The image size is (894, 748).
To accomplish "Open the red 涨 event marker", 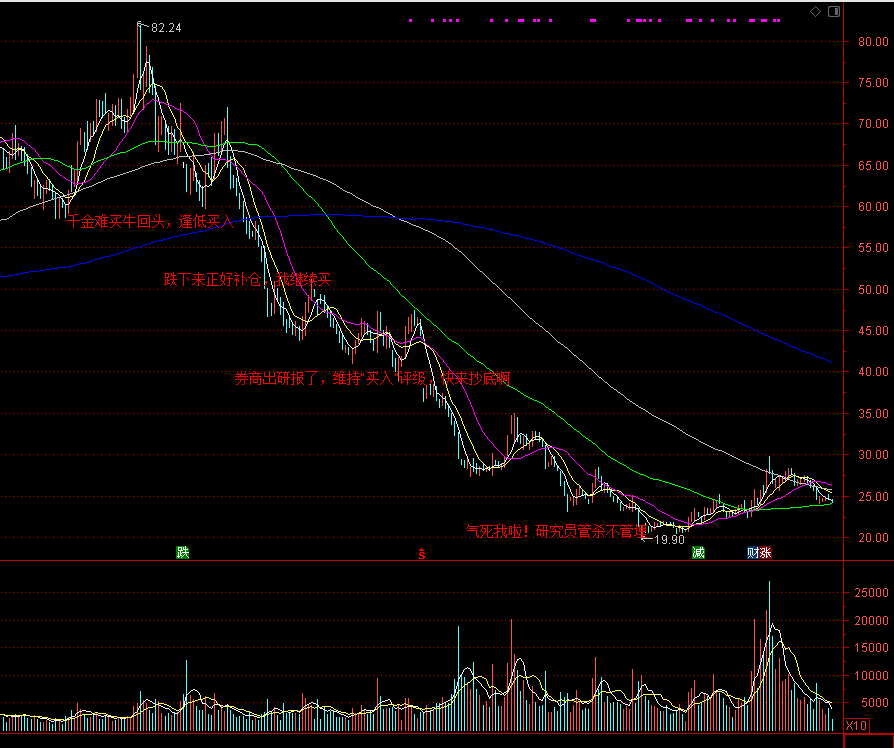I will (x=766, y=552).
